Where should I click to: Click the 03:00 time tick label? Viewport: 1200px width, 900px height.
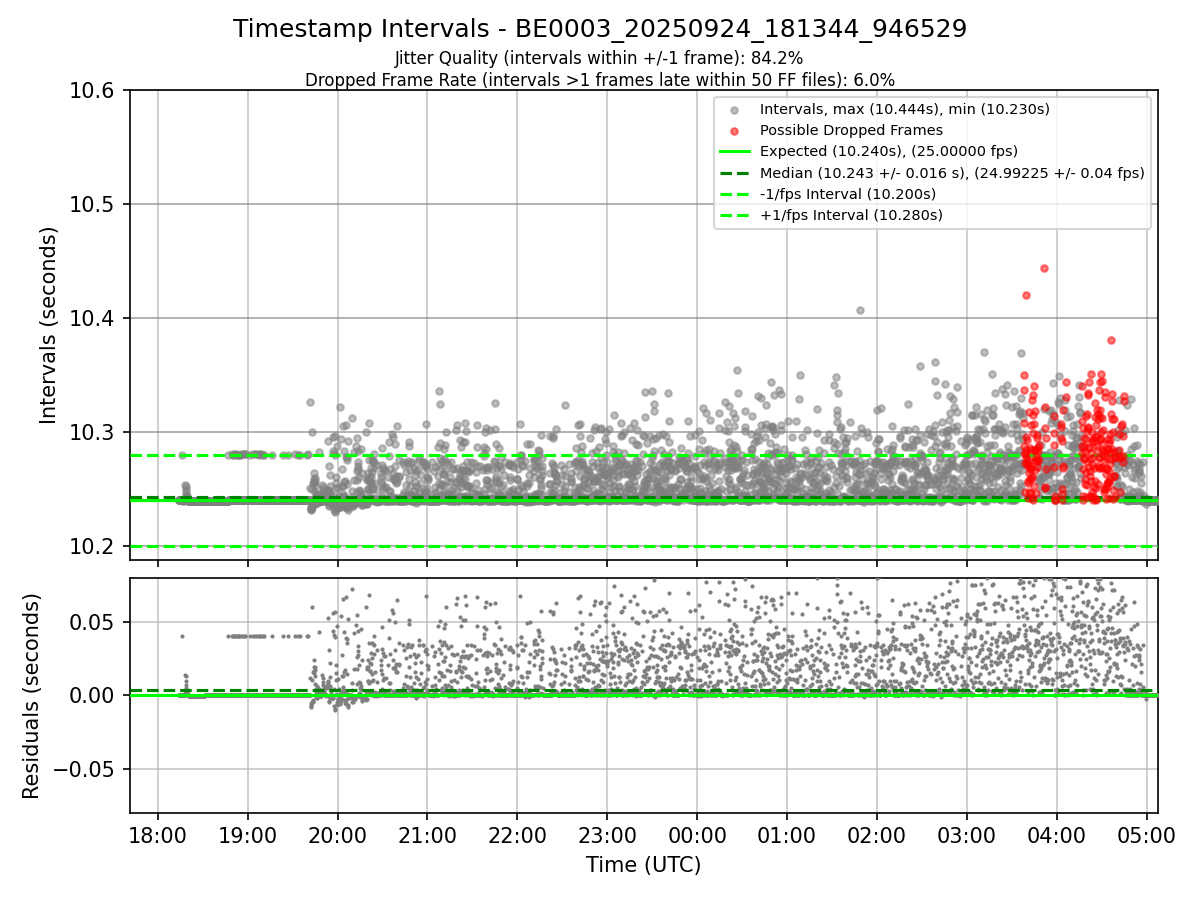point(967,834)
